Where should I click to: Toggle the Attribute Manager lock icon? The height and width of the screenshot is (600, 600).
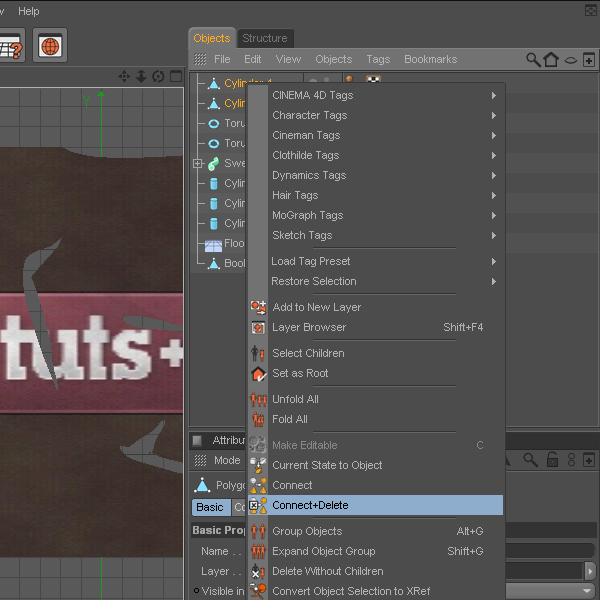pos(552,459)
